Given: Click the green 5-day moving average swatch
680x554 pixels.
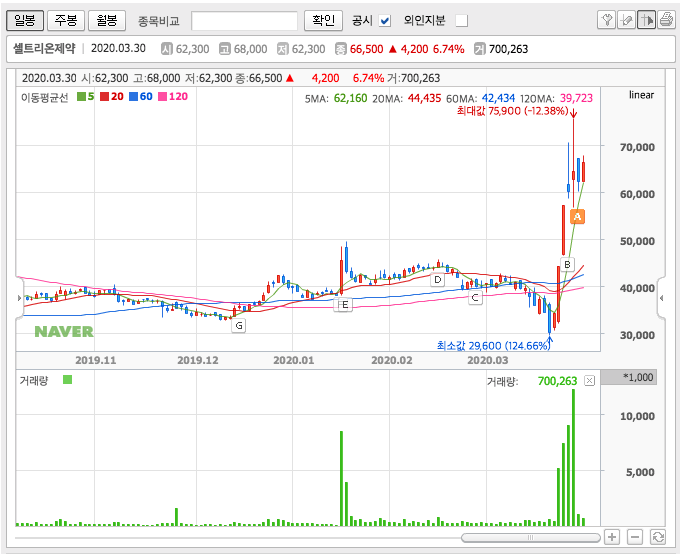Looking at the screenshot, I should point(81,96).
